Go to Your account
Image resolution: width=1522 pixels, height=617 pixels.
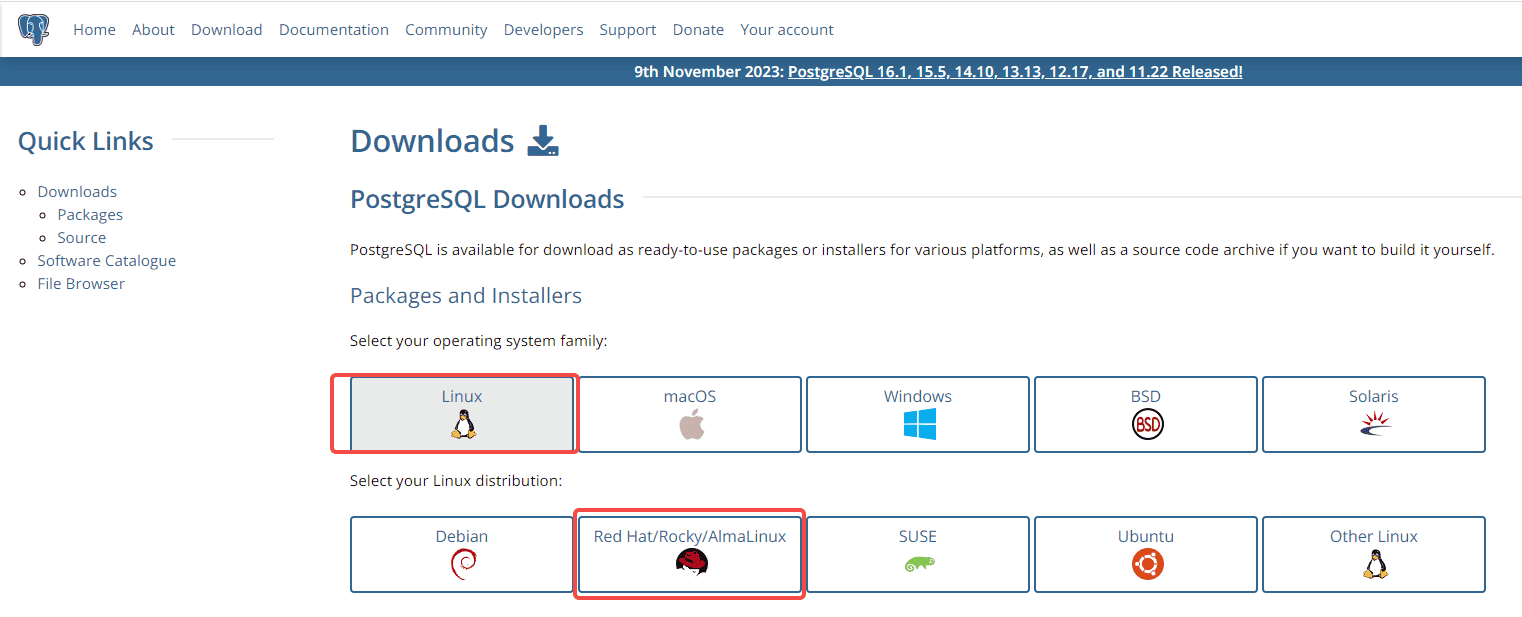coord(787,29)
